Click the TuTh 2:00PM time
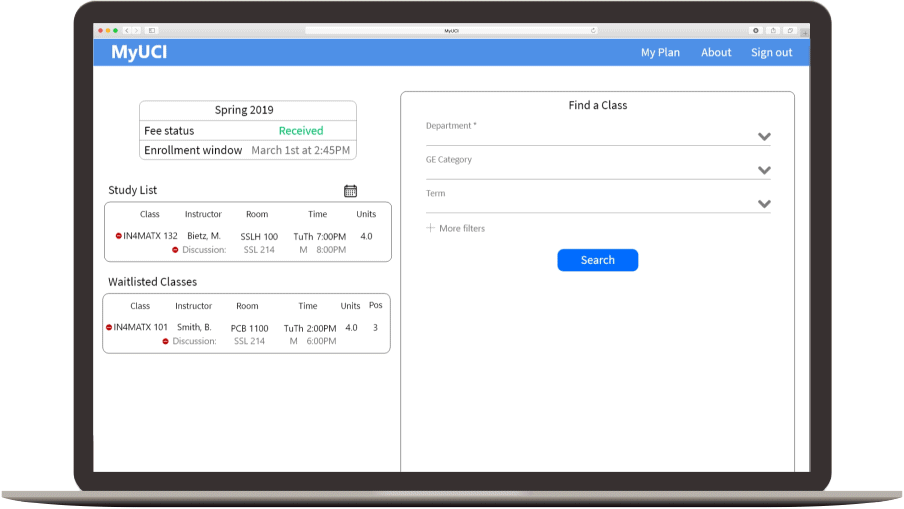Viewport: 904px width, 509px height. point(310,328)
